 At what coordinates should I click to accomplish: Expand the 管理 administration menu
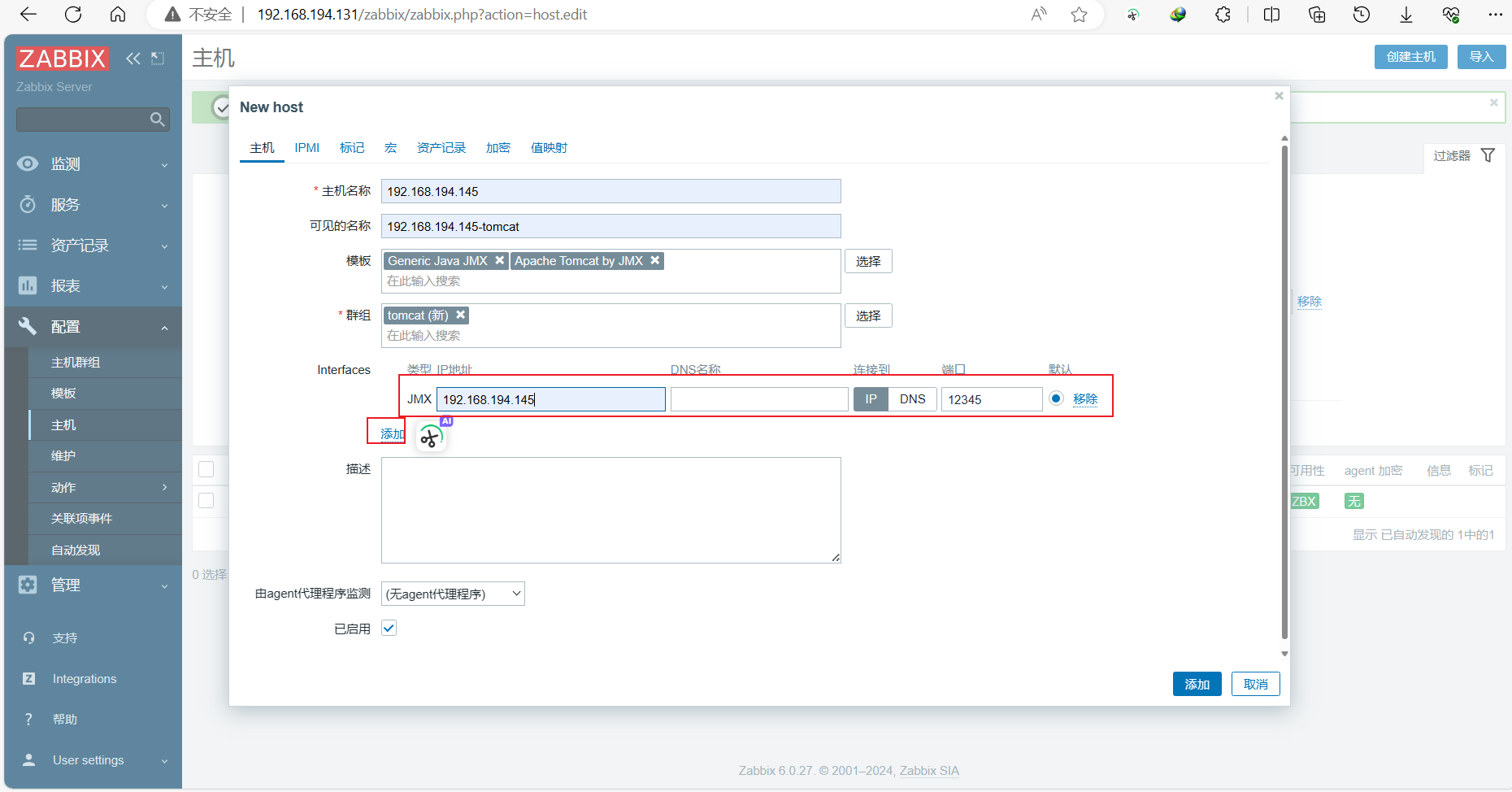click(93, 585)
